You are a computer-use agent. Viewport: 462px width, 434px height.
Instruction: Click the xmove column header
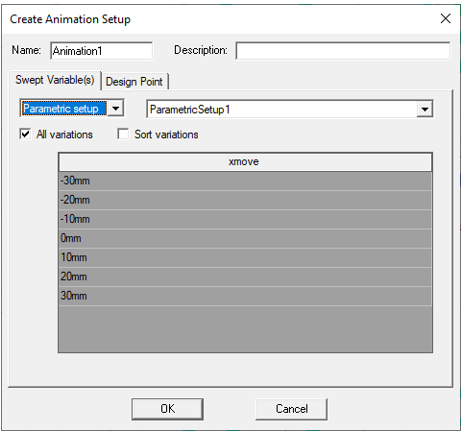[x=245, y=162]
